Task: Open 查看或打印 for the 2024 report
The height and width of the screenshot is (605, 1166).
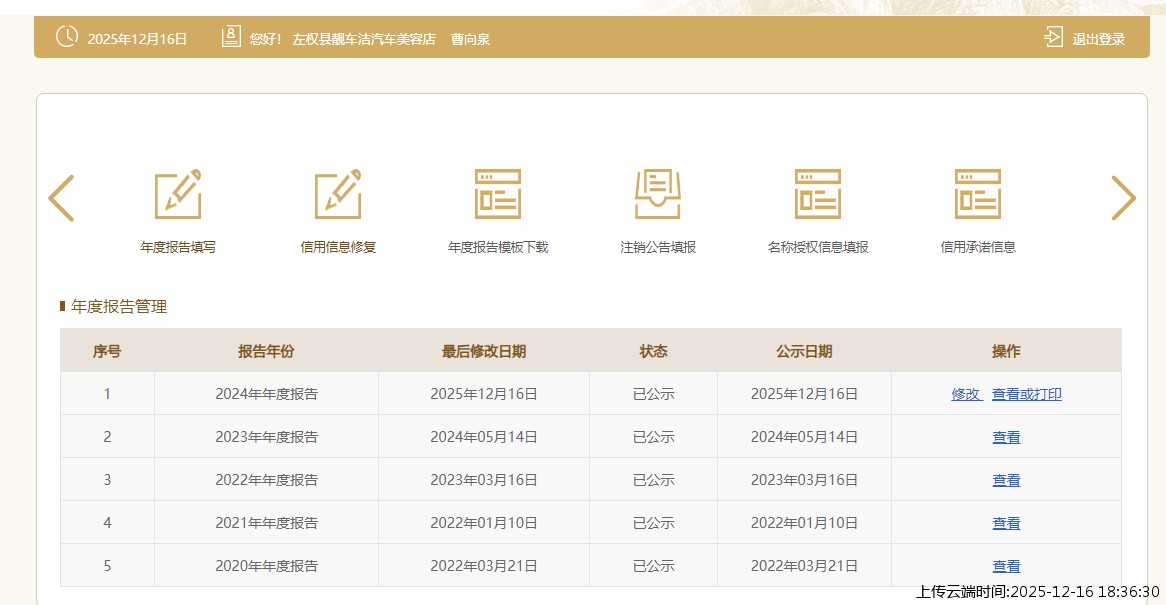Action: pyautogui.click(x=1027, y=394)
